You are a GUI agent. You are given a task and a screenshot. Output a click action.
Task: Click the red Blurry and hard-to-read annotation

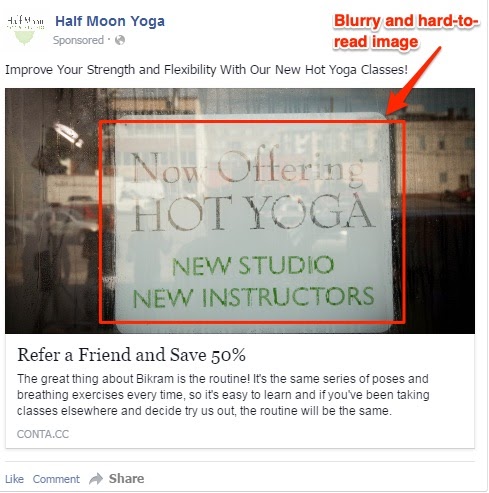coord(406,31)
